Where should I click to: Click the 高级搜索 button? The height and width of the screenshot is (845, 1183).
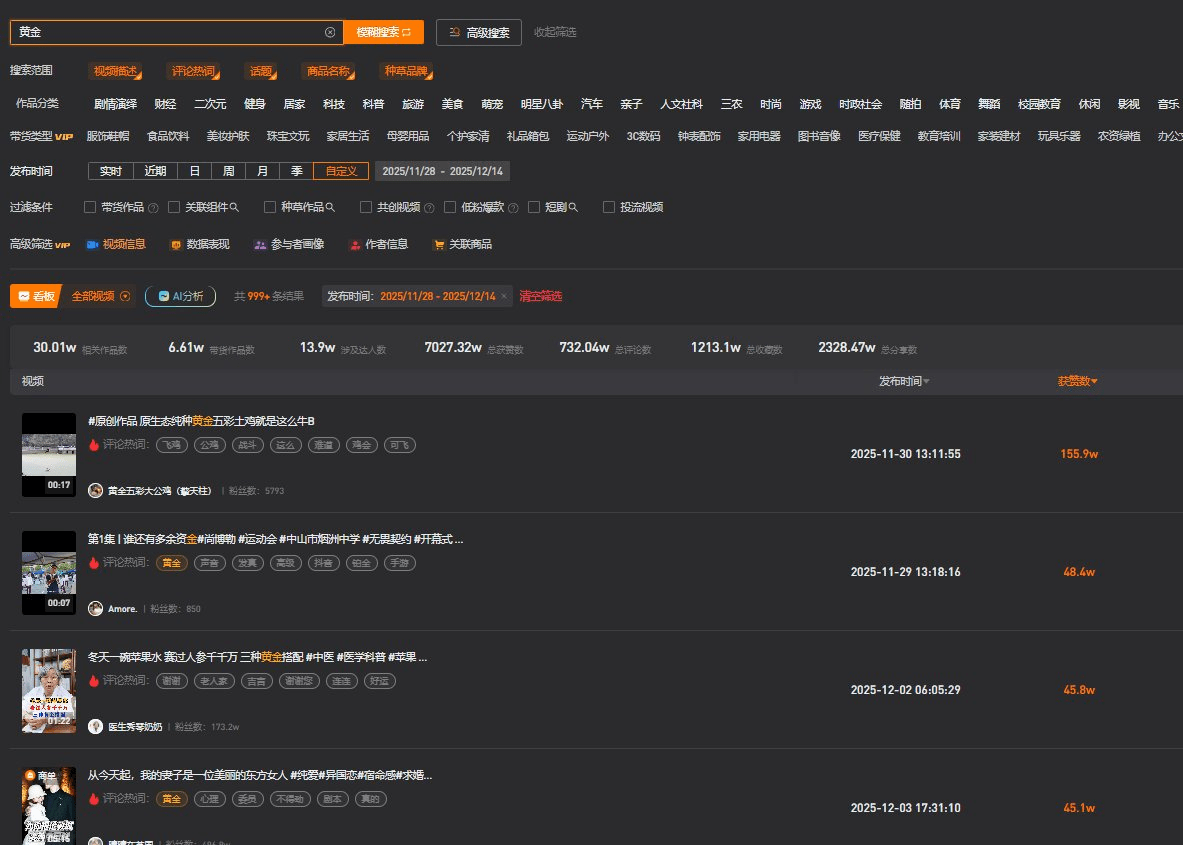[479, 32]
